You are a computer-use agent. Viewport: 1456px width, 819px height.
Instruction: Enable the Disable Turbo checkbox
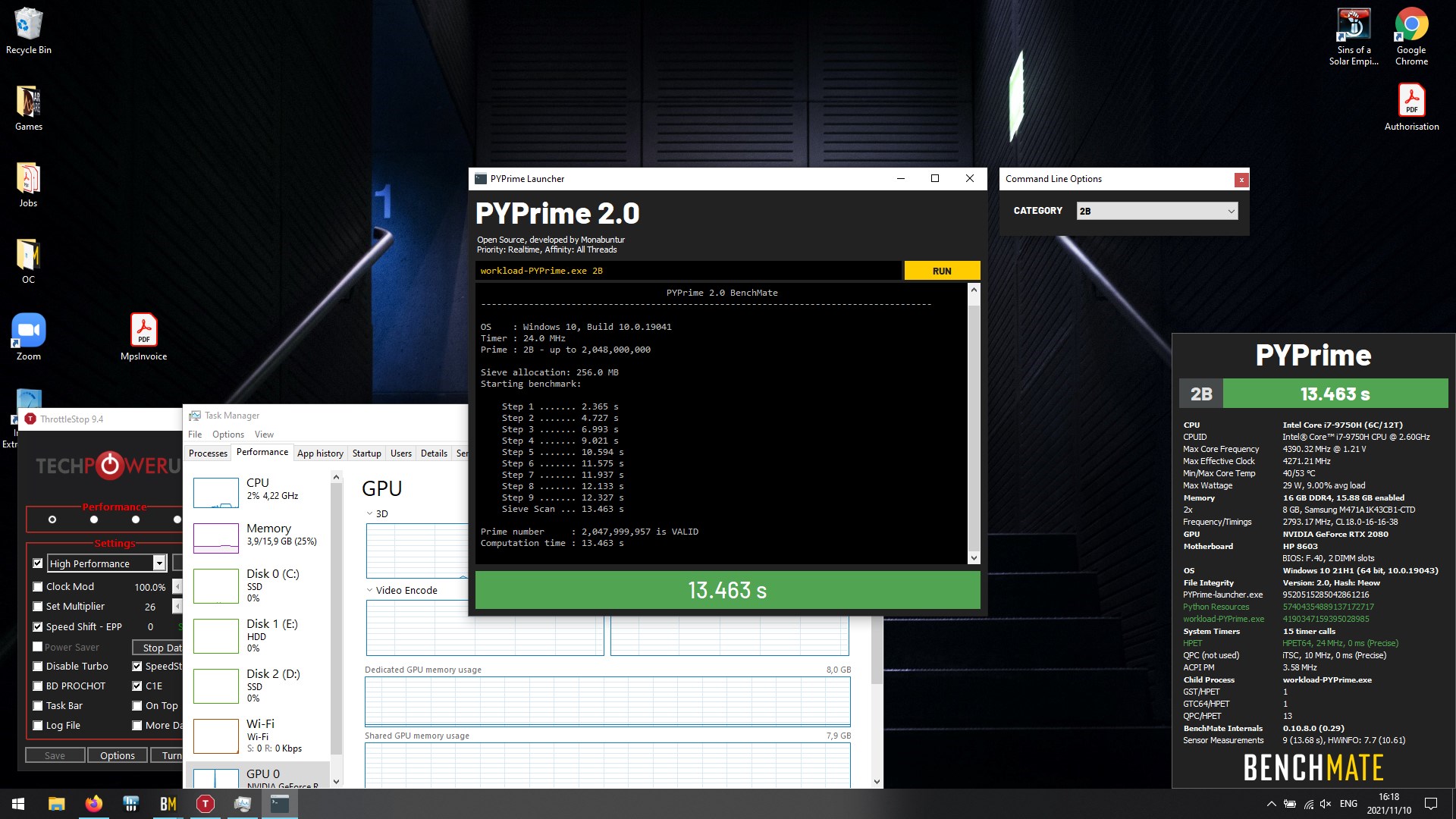tap(38, 666)
